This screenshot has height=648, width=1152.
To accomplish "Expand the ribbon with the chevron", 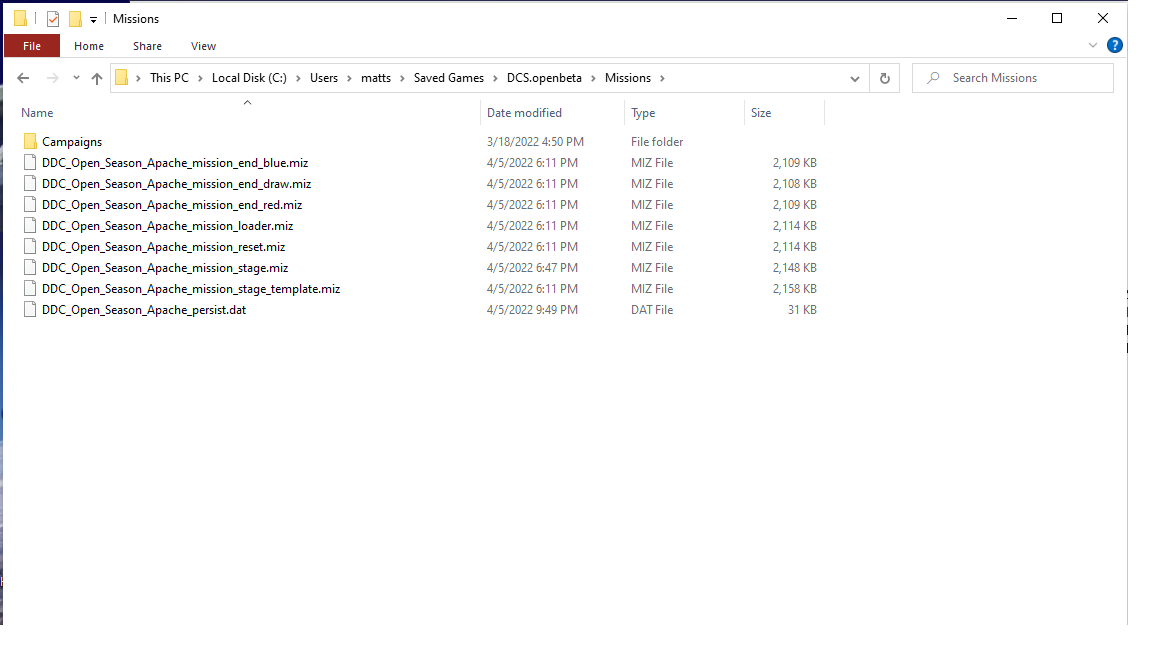I will click(x=1092, y=46).
